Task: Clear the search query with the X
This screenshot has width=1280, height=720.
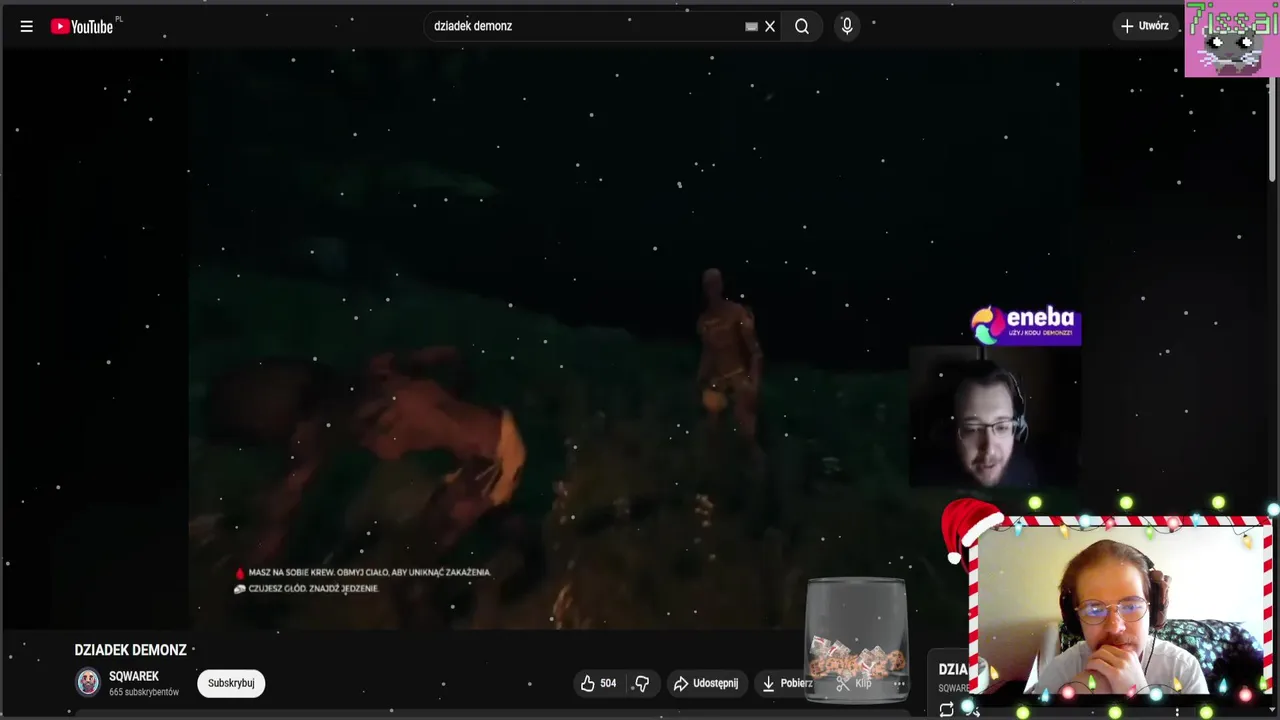Action: pos(770,27)
